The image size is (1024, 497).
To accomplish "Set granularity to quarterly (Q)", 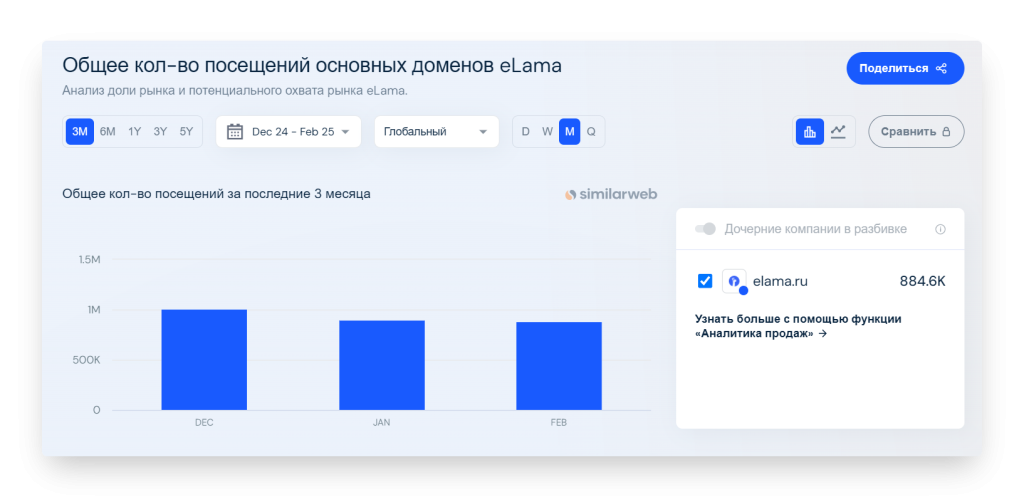I will click(591, 131).
